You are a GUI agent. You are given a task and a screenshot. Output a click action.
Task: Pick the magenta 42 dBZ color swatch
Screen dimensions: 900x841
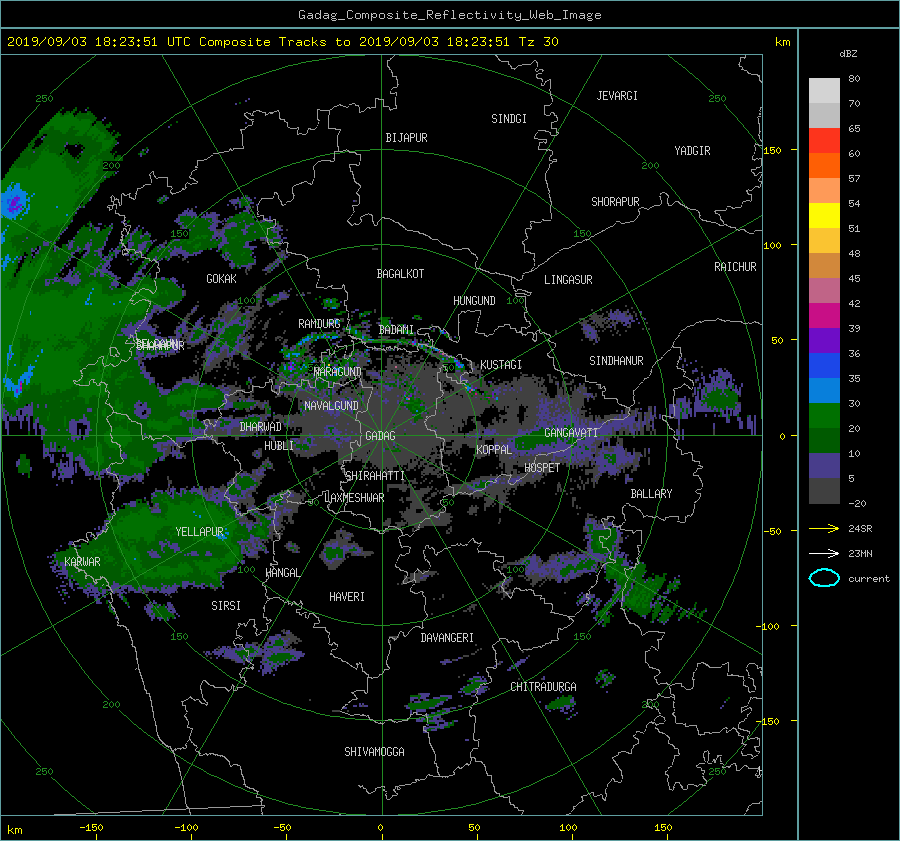tap(824, 316)
